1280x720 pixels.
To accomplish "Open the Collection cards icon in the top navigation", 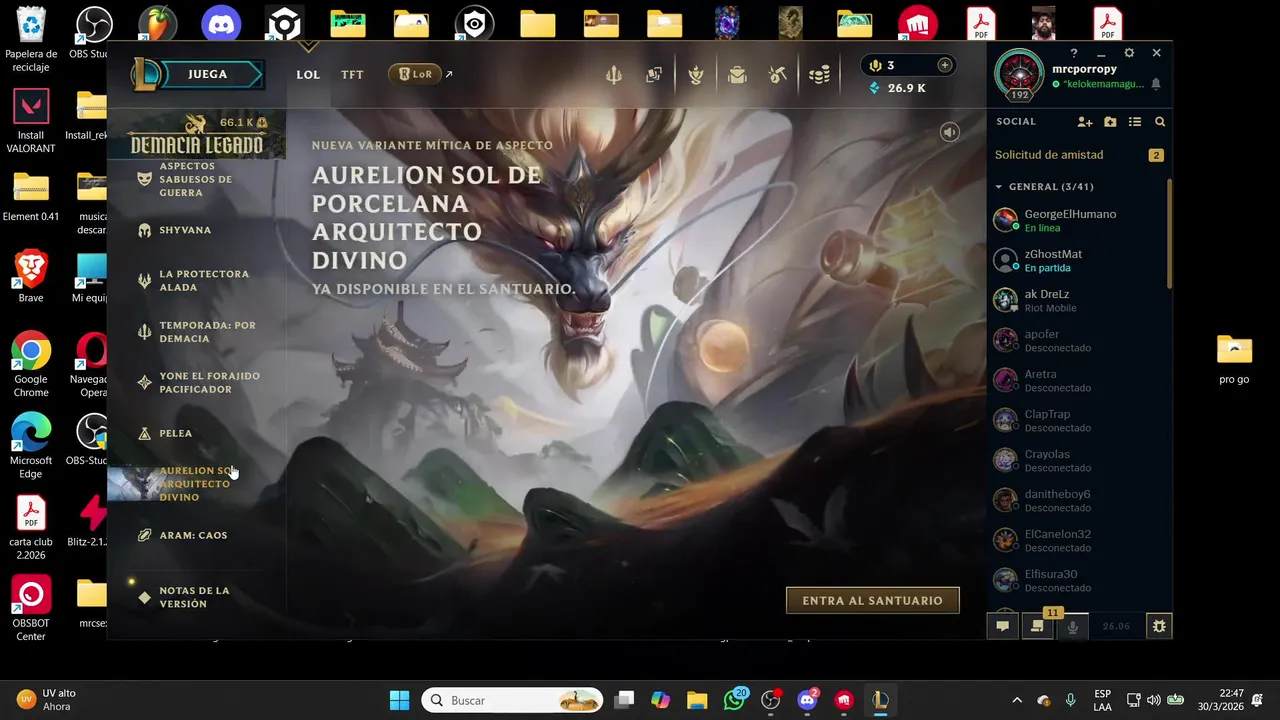I will [x=654, y=74].
